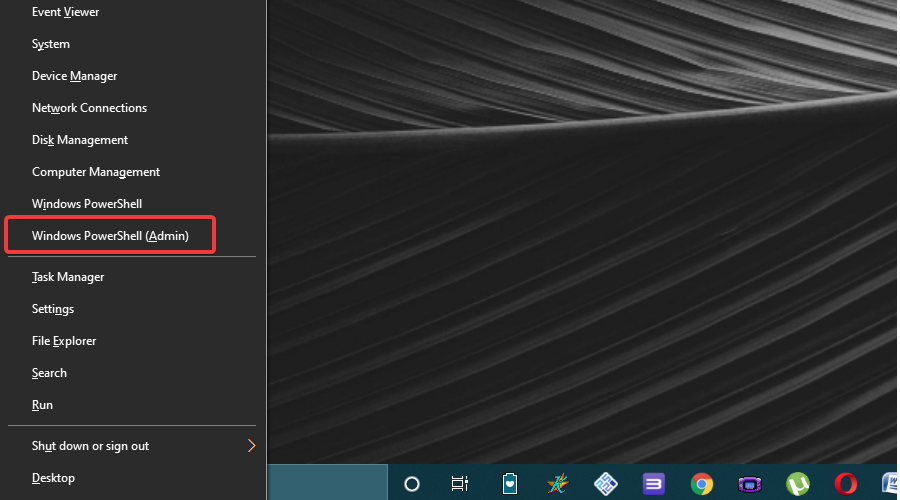900x500 pixels.
Task: Launch the colorful star K app
Action: (x=557, y=483)
